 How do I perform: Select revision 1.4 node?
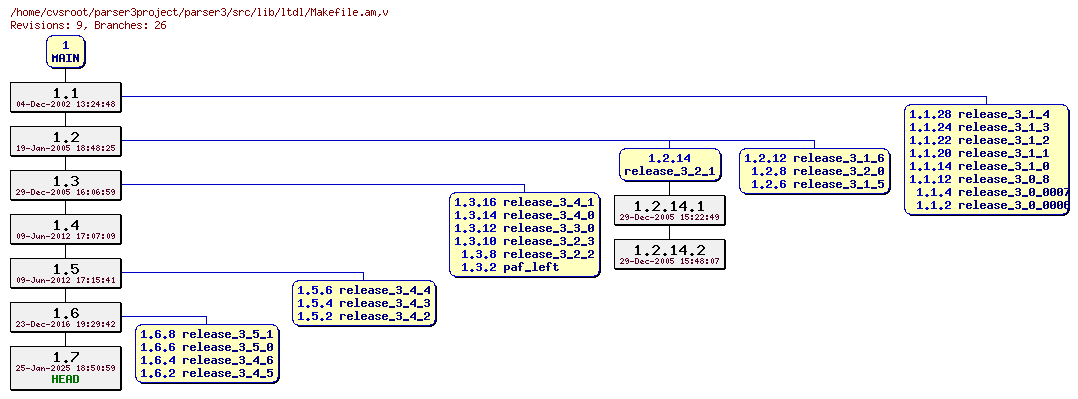click(x=66, y=229)
